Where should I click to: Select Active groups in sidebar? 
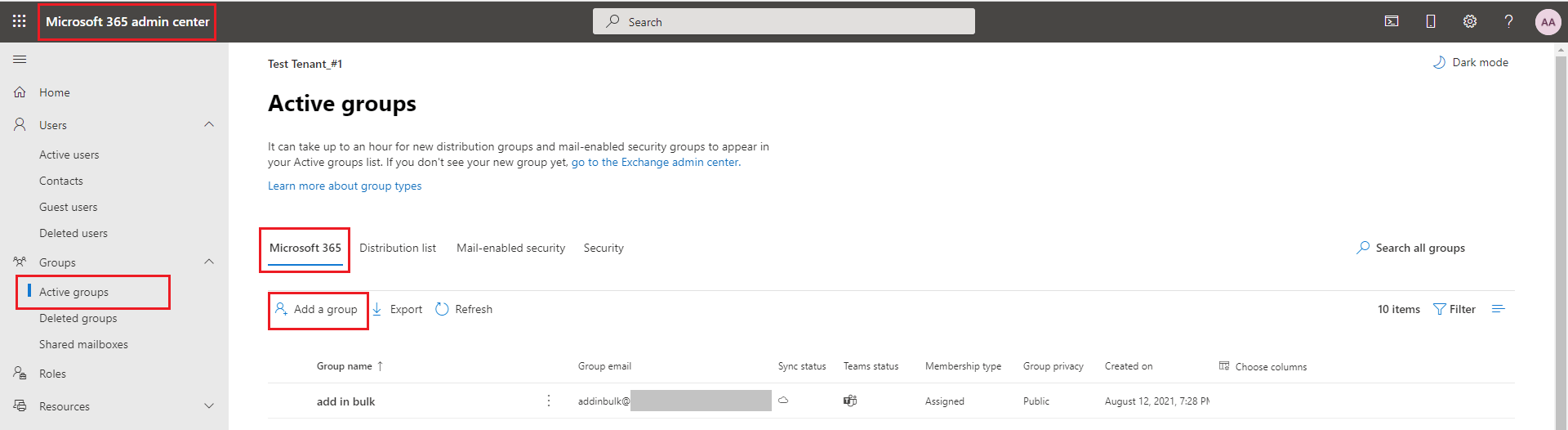coord(73,292)
